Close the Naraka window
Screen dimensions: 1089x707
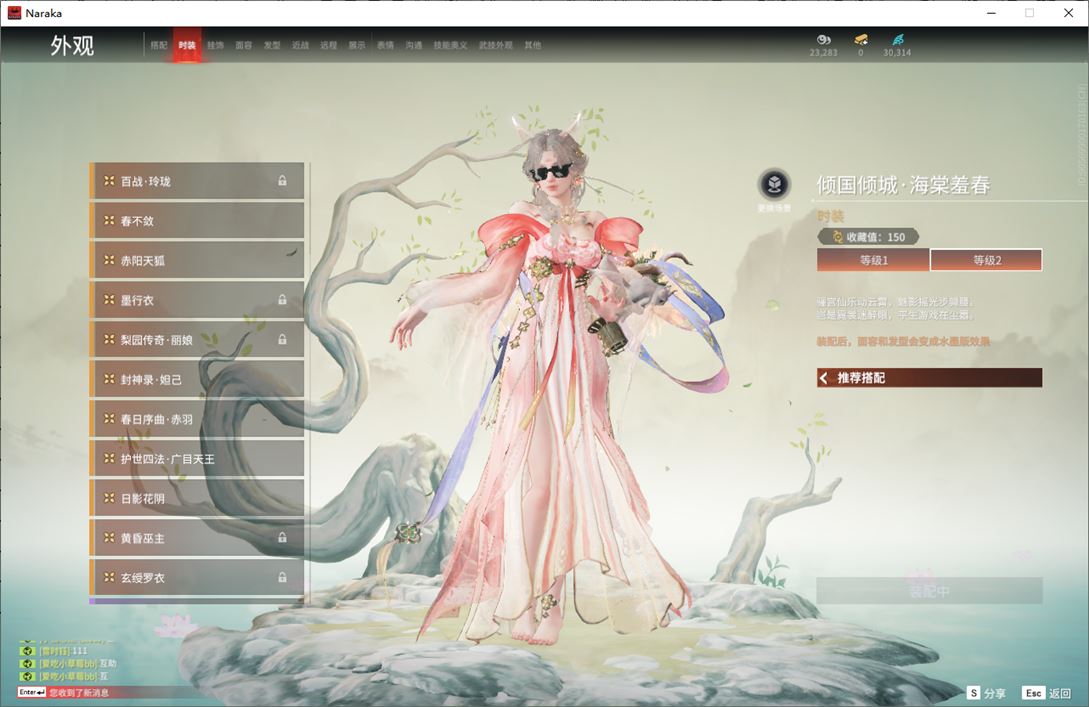1068,13
